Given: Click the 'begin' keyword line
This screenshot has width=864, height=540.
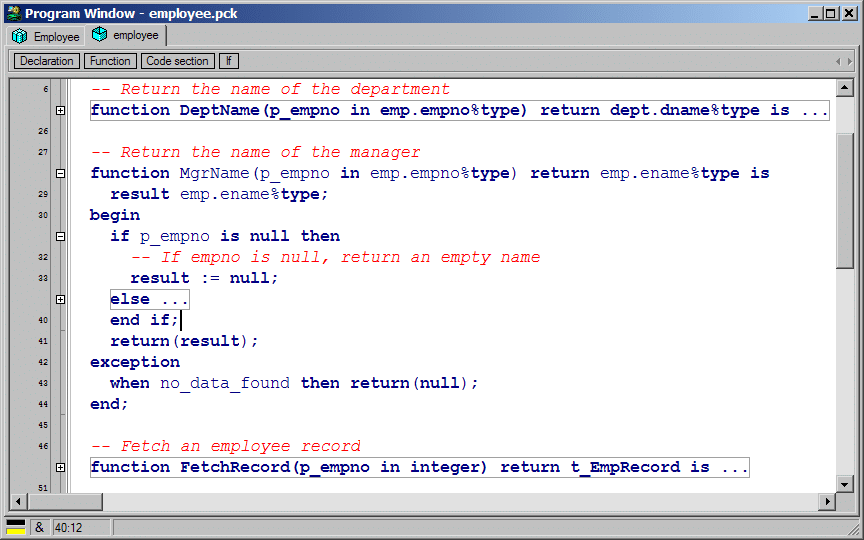Looking at the screenshot, I should click(115, 215).
